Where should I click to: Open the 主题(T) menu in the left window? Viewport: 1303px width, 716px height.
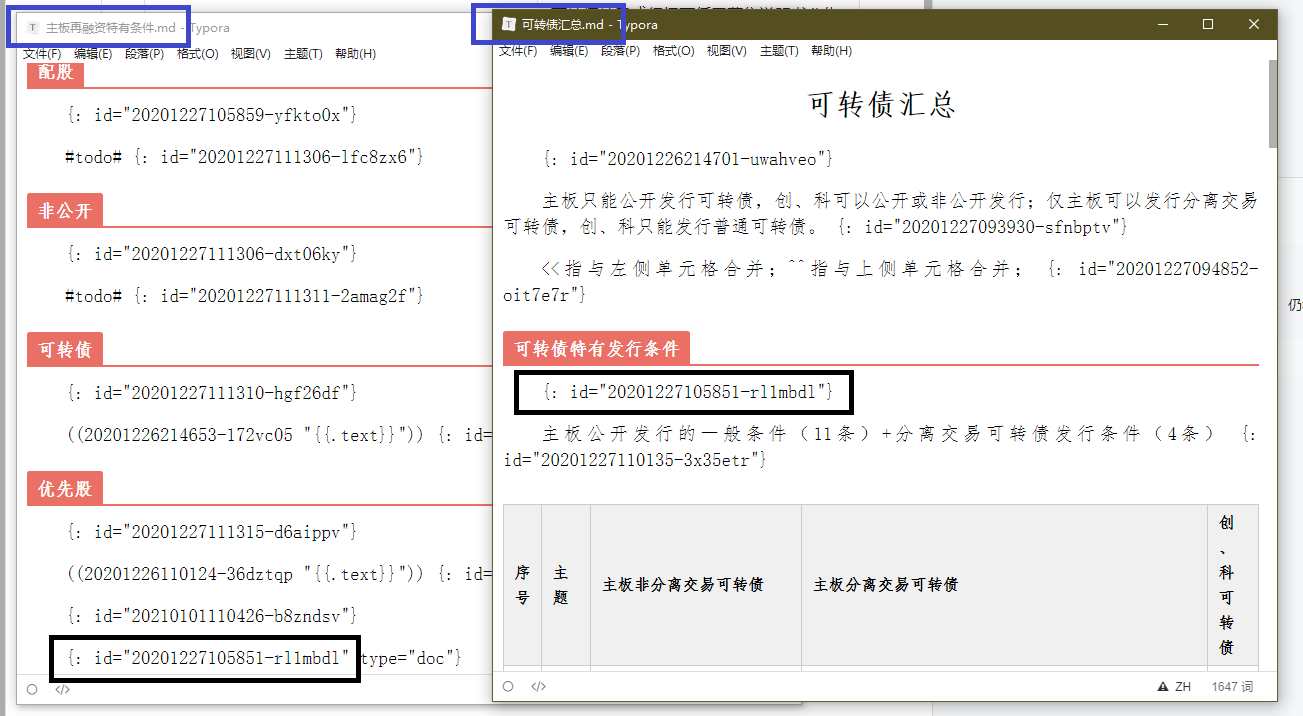pos(302,54)
